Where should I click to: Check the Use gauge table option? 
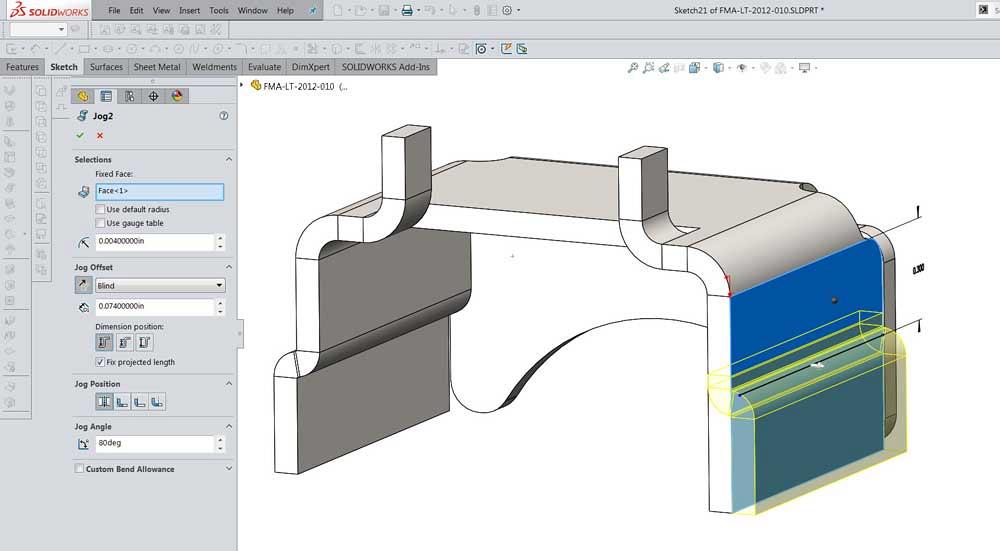(100, 223)
